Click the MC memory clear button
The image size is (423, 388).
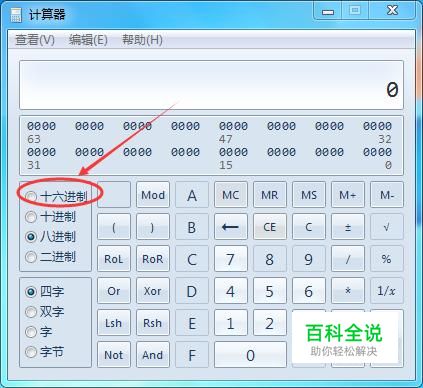point(231,195)
